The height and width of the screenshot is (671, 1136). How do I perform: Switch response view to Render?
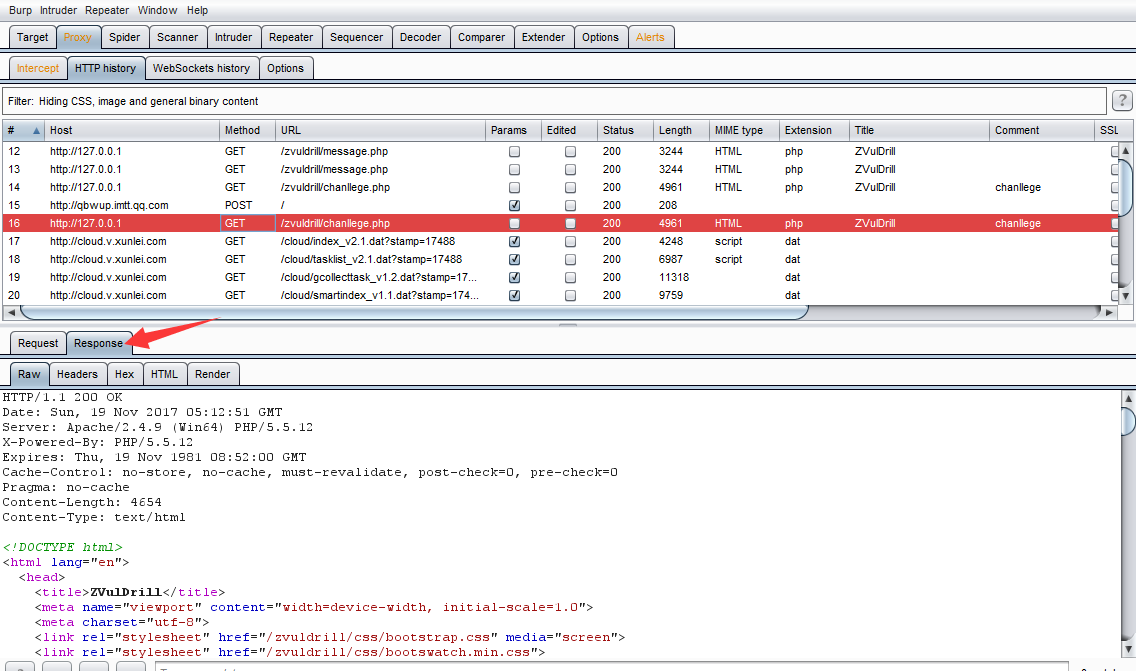point(212,374)
